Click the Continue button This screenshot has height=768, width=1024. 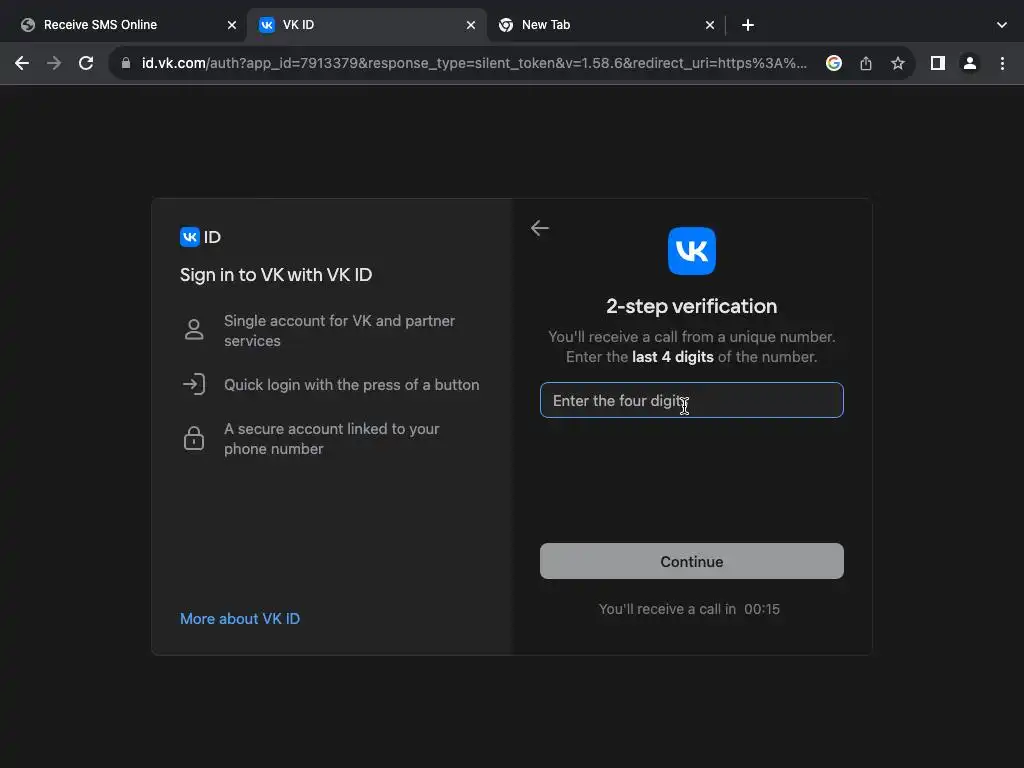(692, 561)
